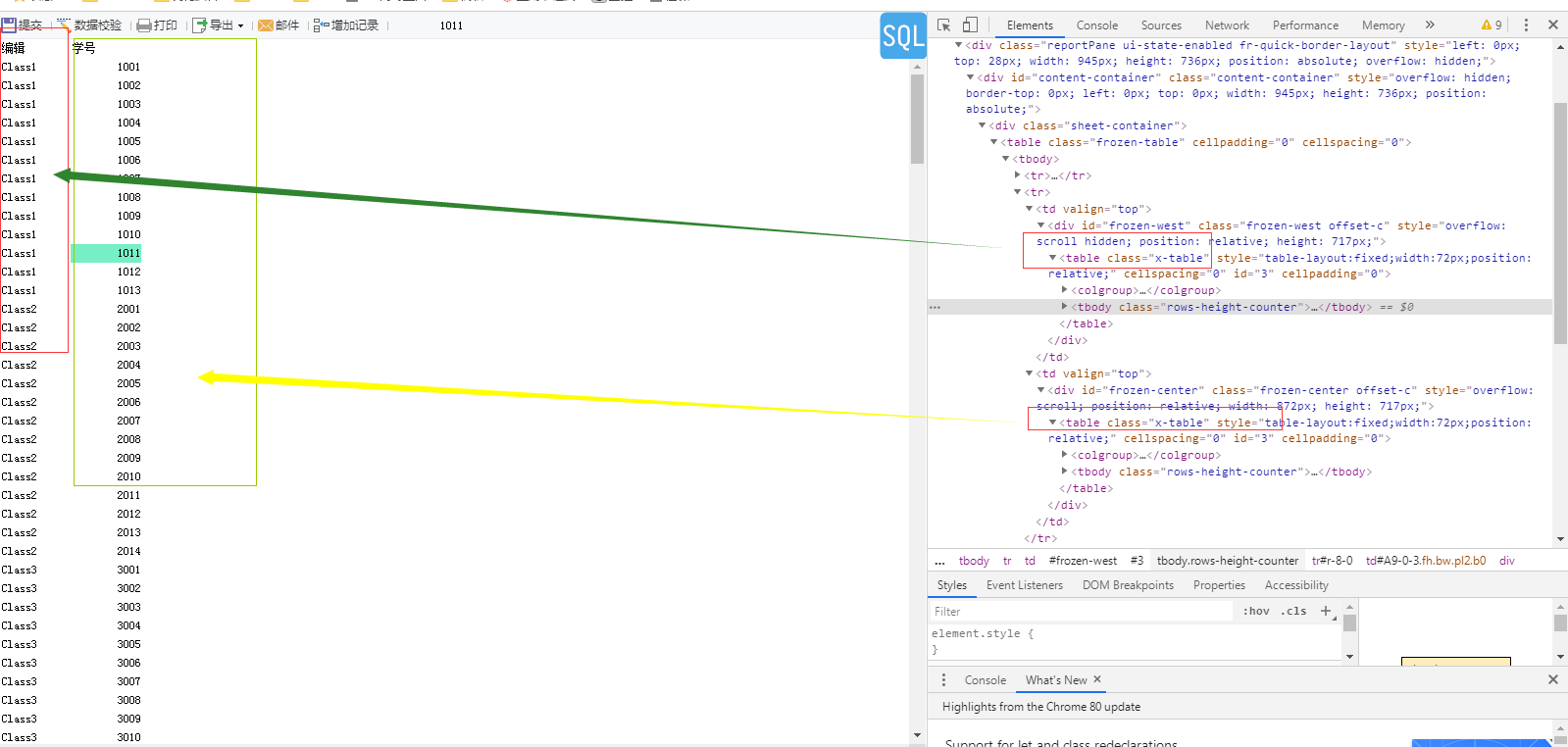Image resolution: width=1568 pixels, height=747 pixels.
Task: Click the 增加记录 add-record icon
Action: point(321,25)
